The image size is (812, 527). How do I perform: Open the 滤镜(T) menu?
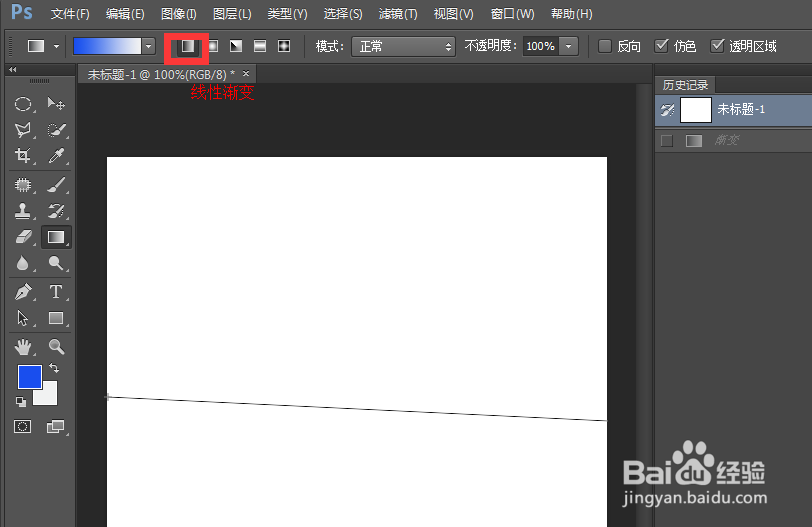coord(398,14)
